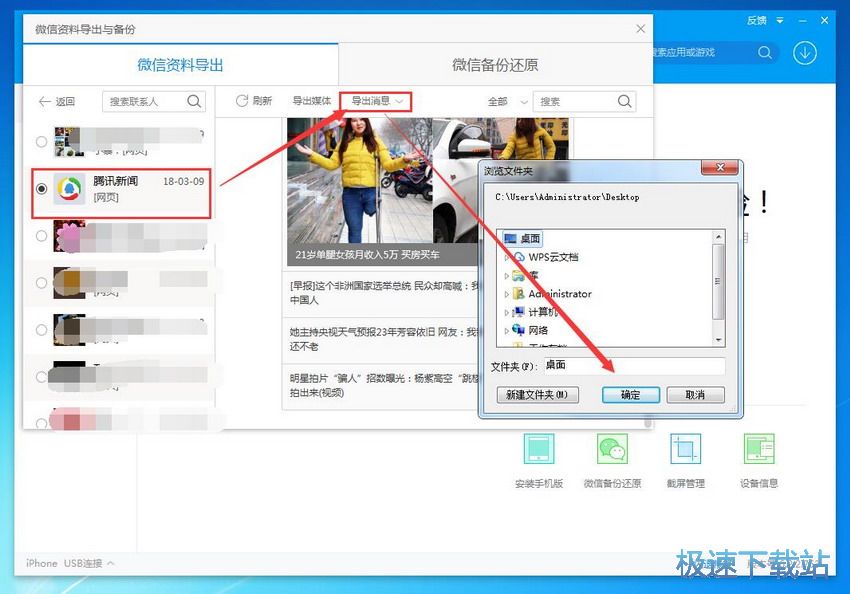Switch to 微信备份还原 tab

tap(495, 65)
